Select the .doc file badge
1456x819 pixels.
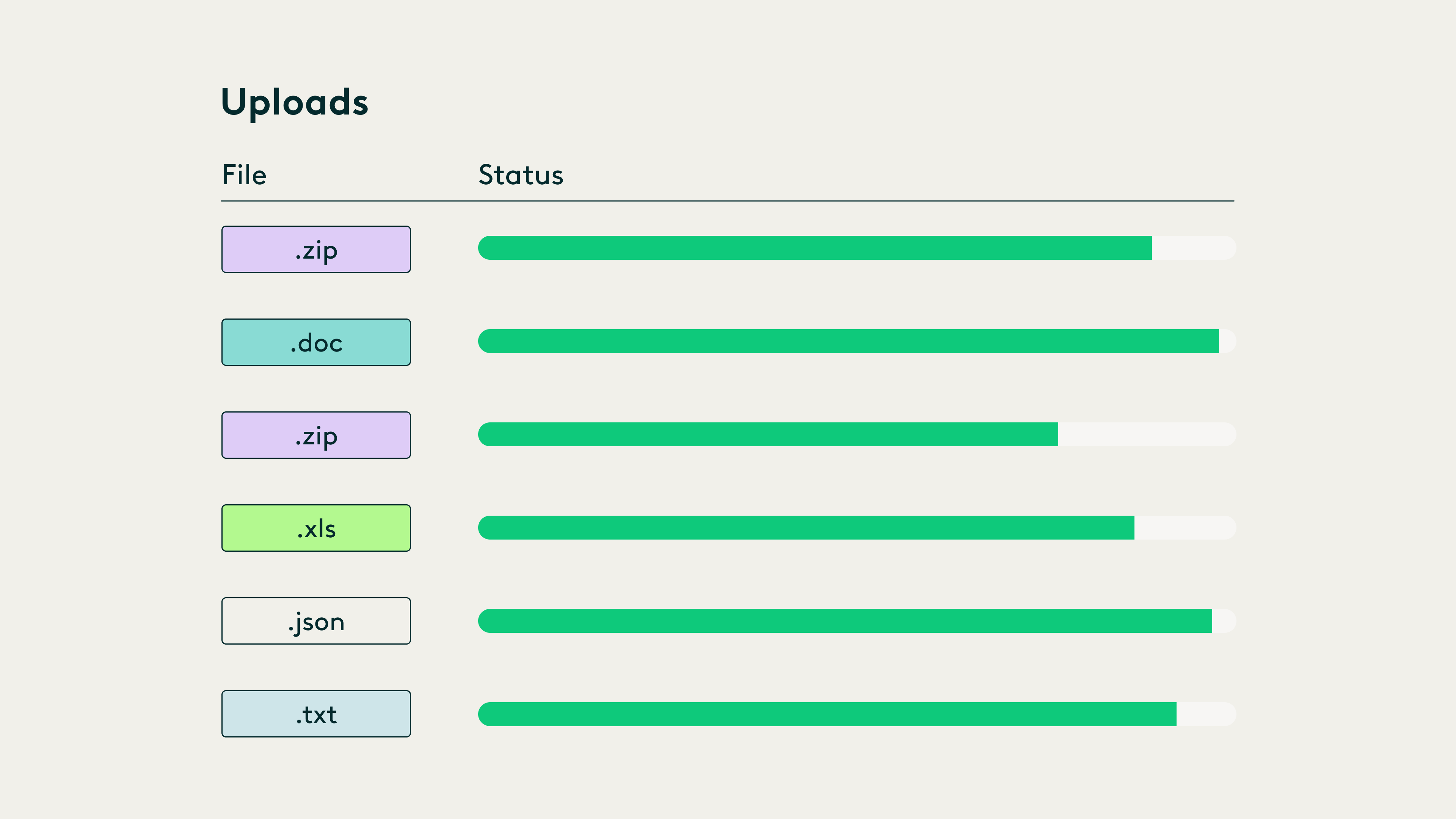(316, 342)
